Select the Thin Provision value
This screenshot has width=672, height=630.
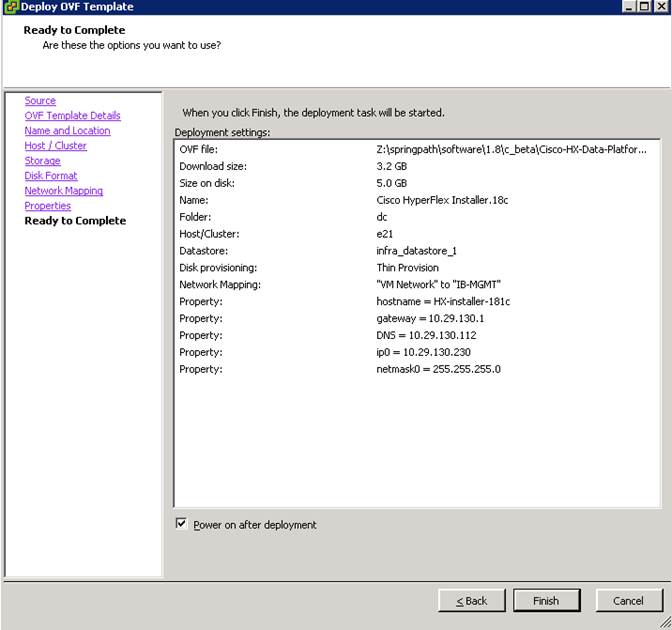click(x=408, y=267)
